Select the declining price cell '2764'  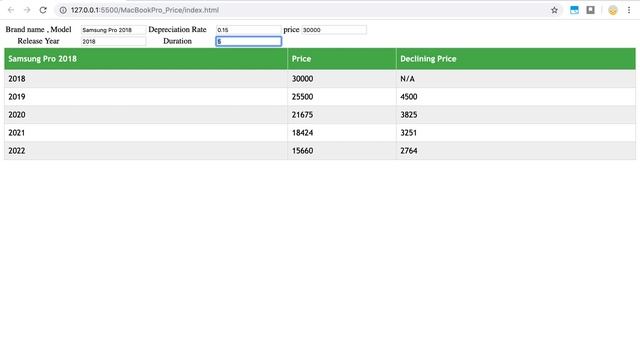point(516,151)
